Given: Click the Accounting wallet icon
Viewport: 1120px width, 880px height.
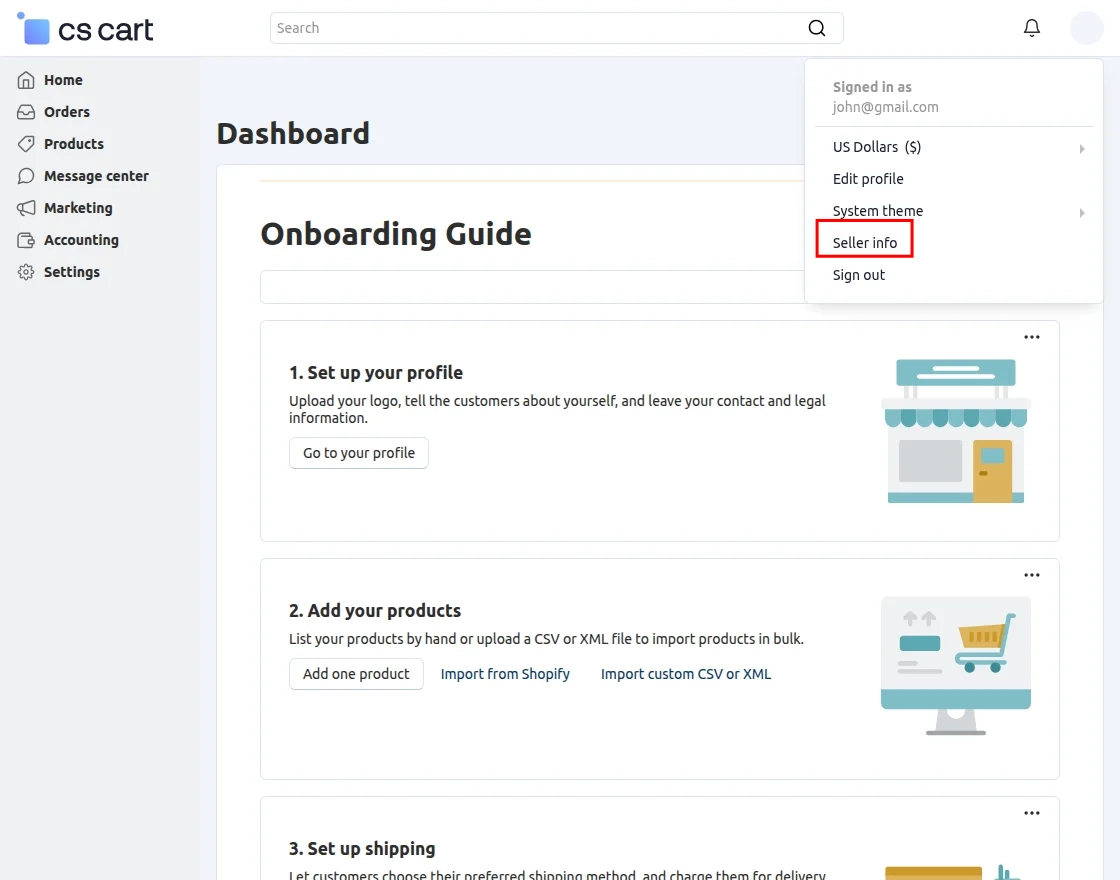Looking at the screenshot, I should 26,240.
